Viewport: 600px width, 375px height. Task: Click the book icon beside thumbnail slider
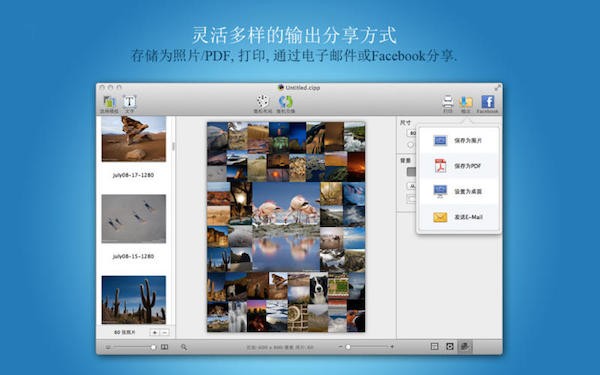(x=165, y=347)
